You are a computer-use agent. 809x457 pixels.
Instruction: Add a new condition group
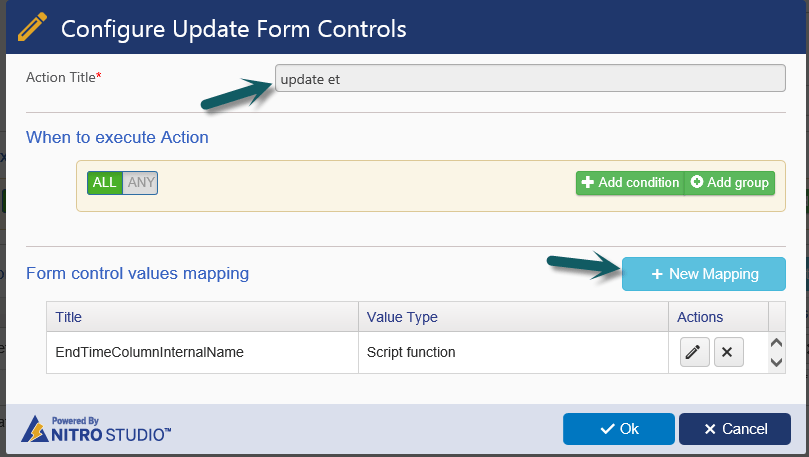730,183
